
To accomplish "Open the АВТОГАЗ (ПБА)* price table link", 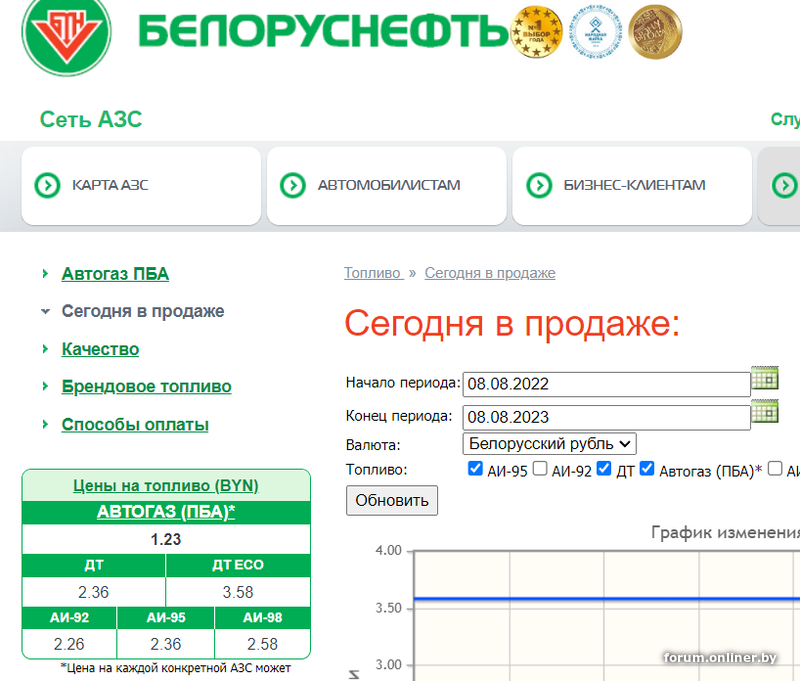I will pos(166,512).
